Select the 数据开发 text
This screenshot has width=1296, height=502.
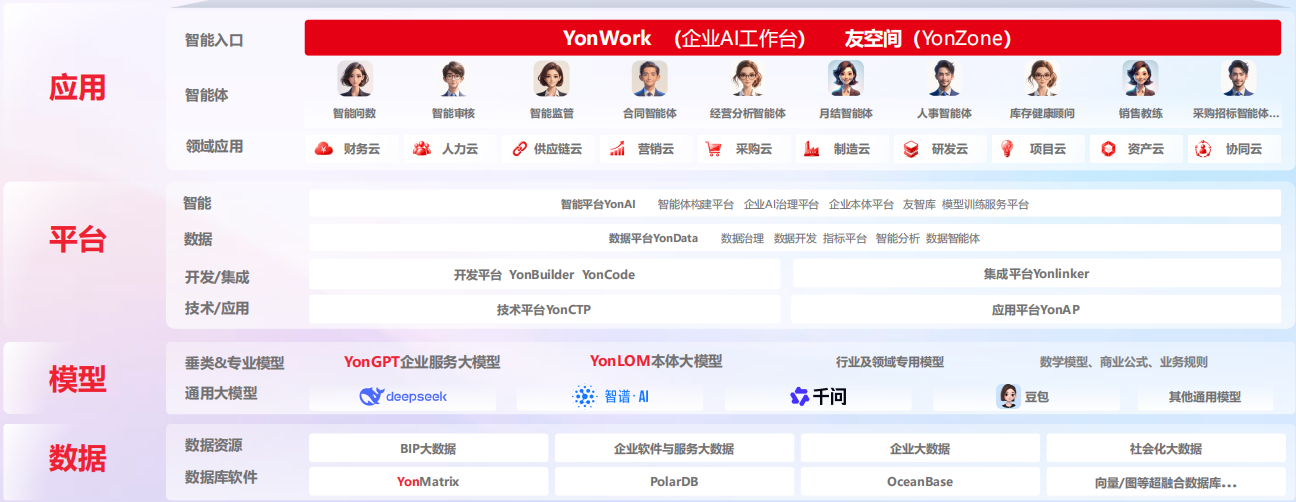(795, 238)
